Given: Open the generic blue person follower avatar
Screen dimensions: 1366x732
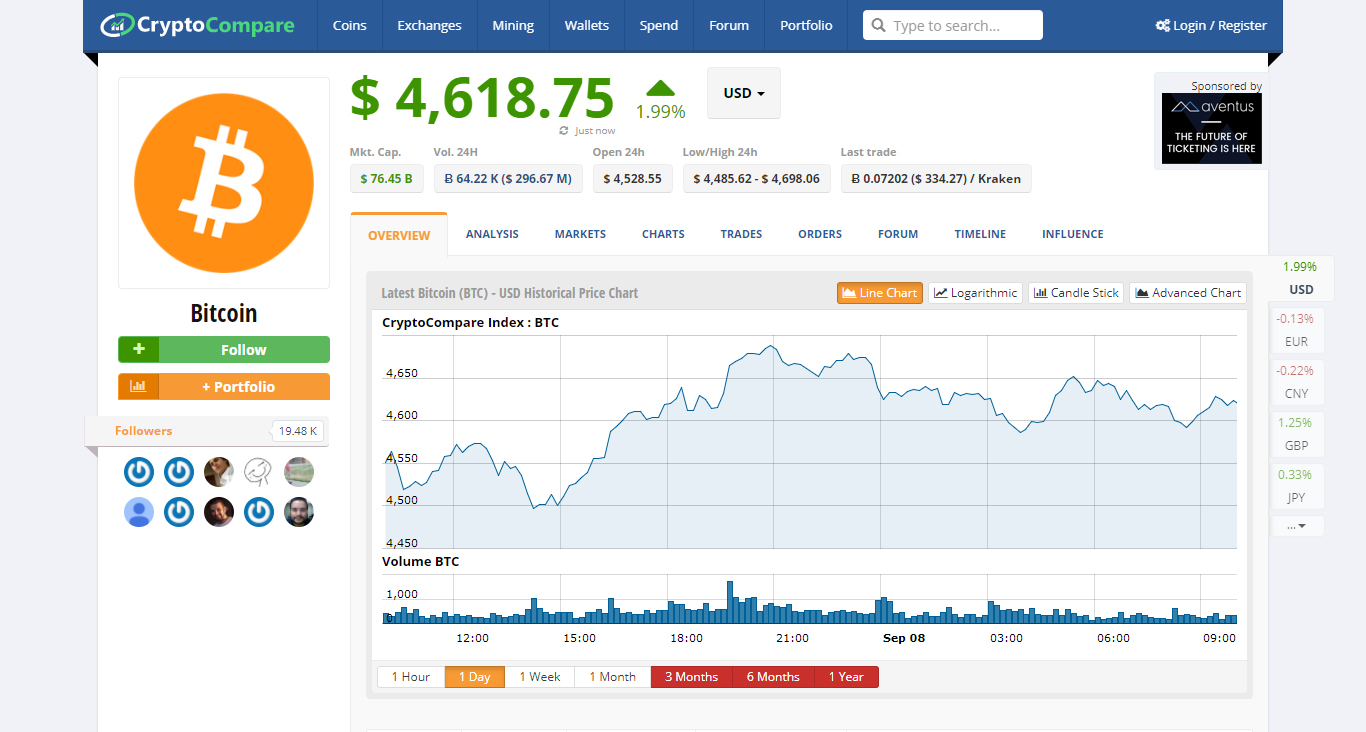Looking at the screenshot, I should pyautogui.click(x=139, y=512).
